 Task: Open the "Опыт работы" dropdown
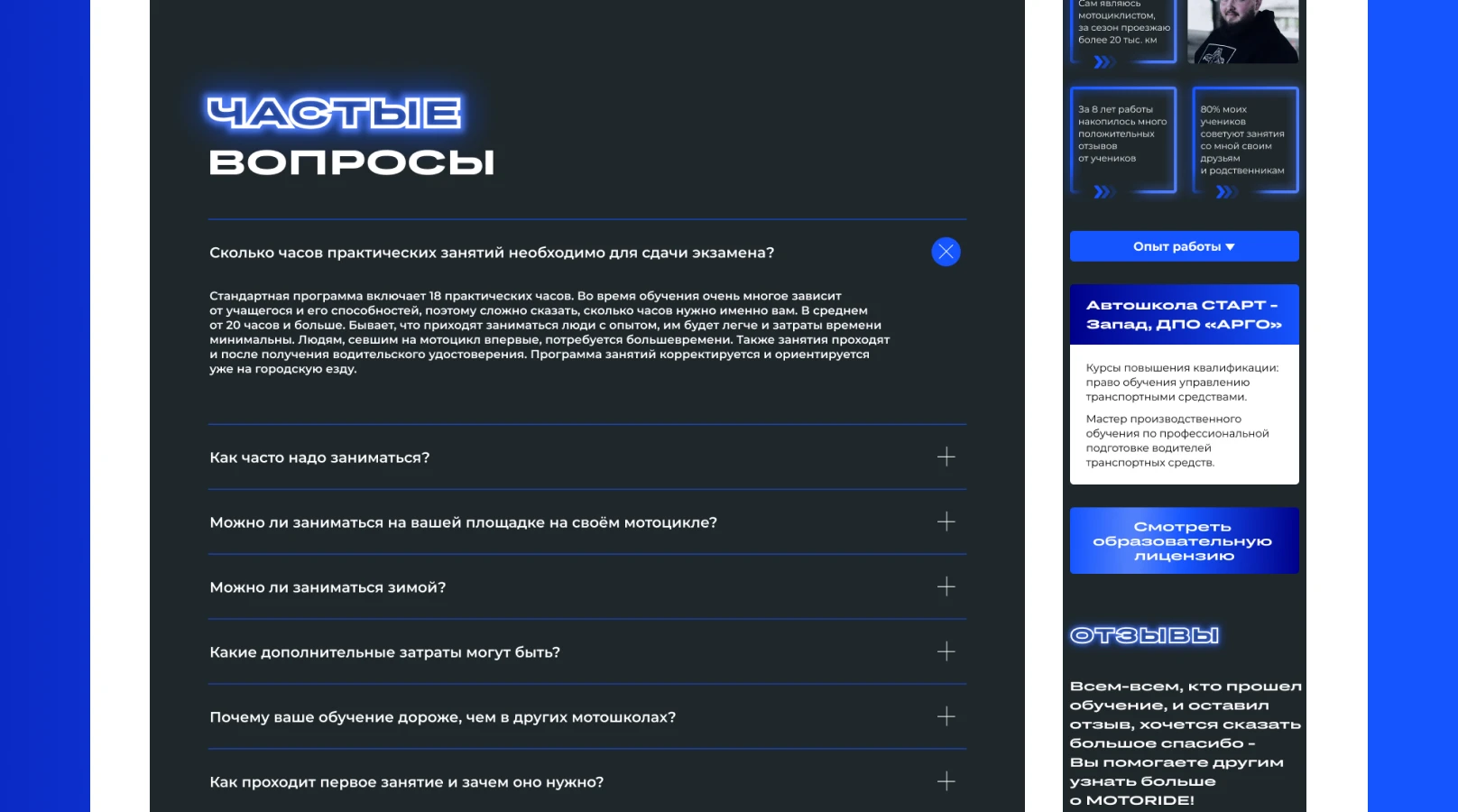click(x=1184, y=245)
